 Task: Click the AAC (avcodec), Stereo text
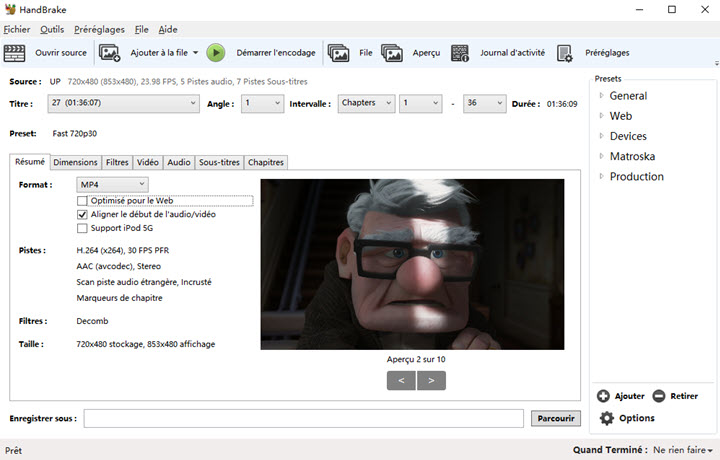coord(118,266)
